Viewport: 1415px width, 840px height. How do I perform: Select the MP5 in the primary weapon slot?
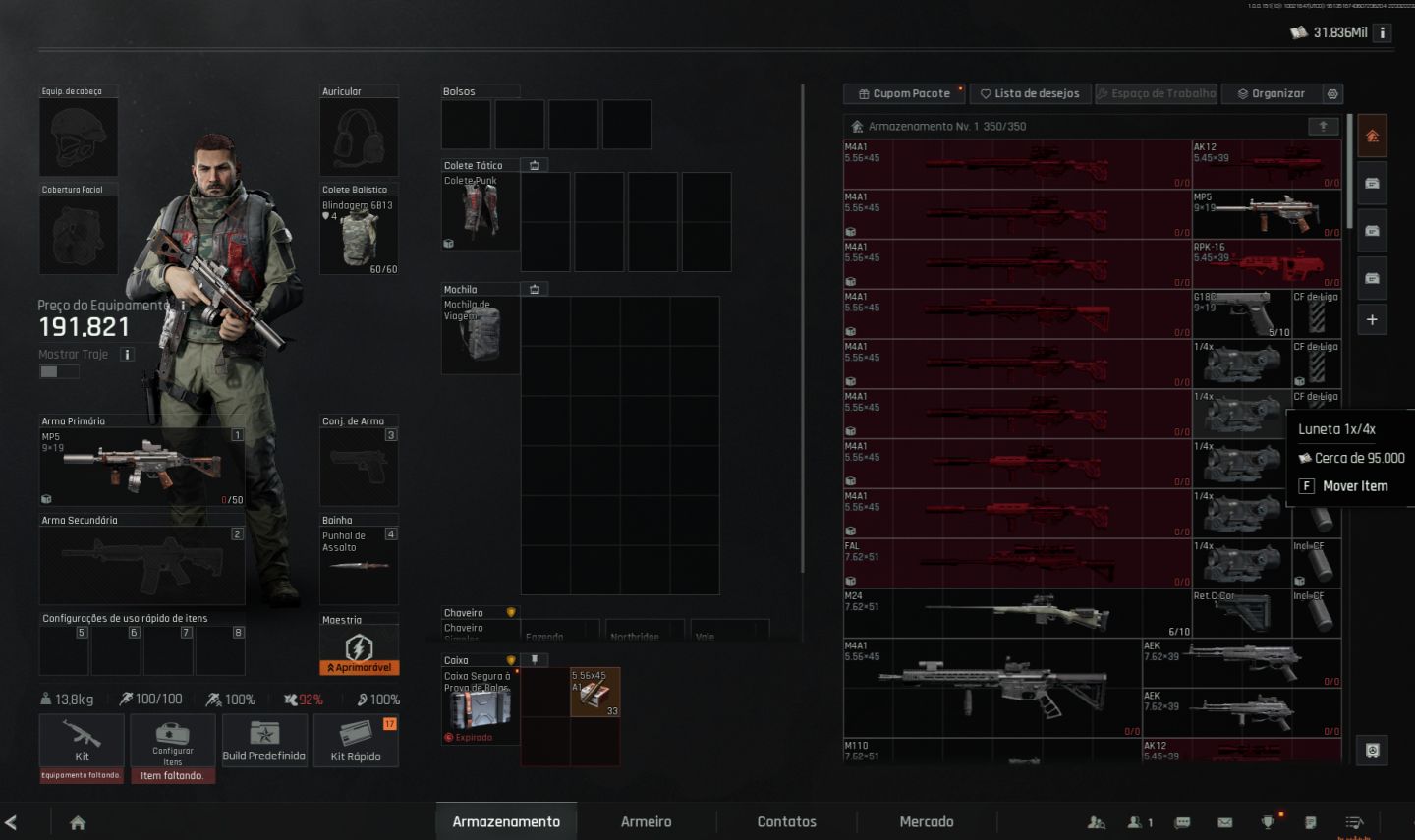pos(141,468)
